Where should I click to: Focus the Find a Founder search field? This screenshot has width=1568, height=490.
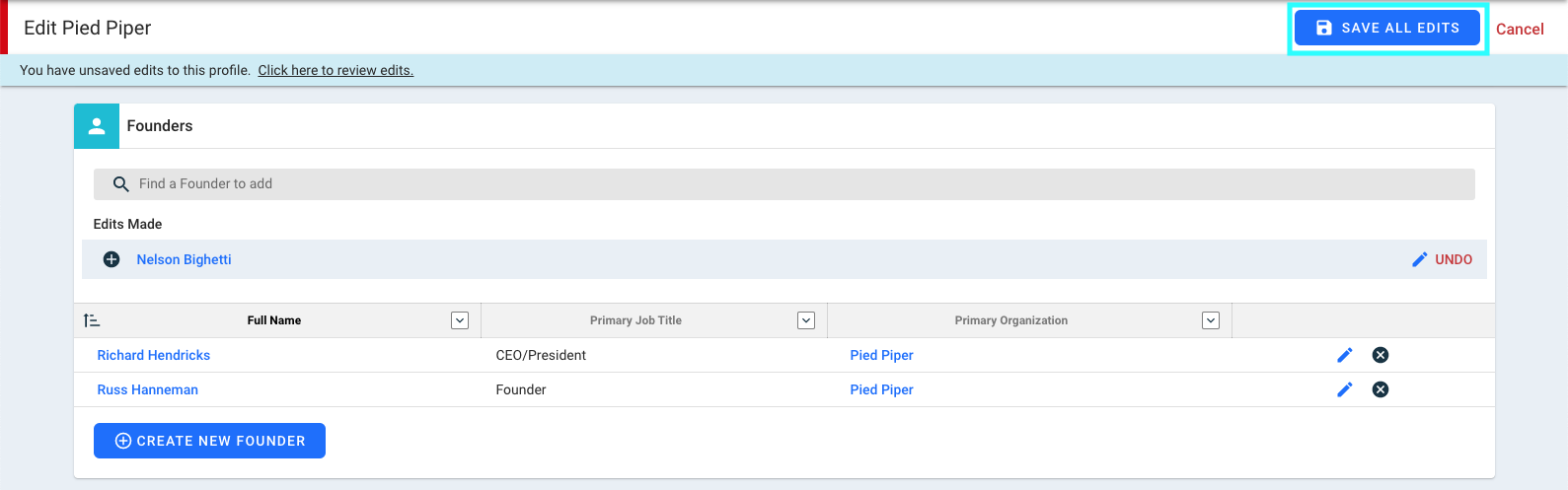point(784,184)
